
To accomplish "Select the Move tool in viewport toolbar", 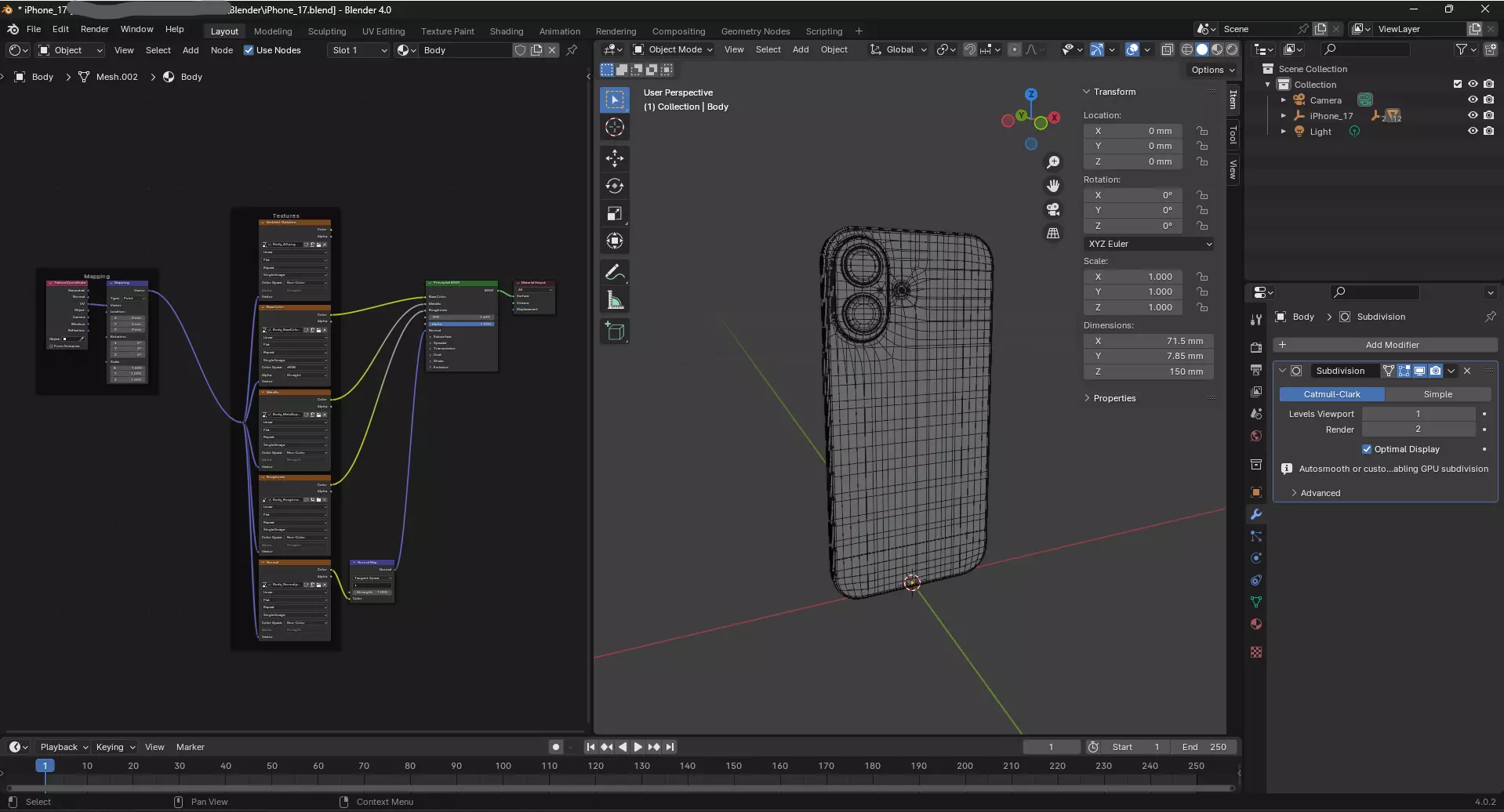I will pyautogui.click(x=615, y=158).
